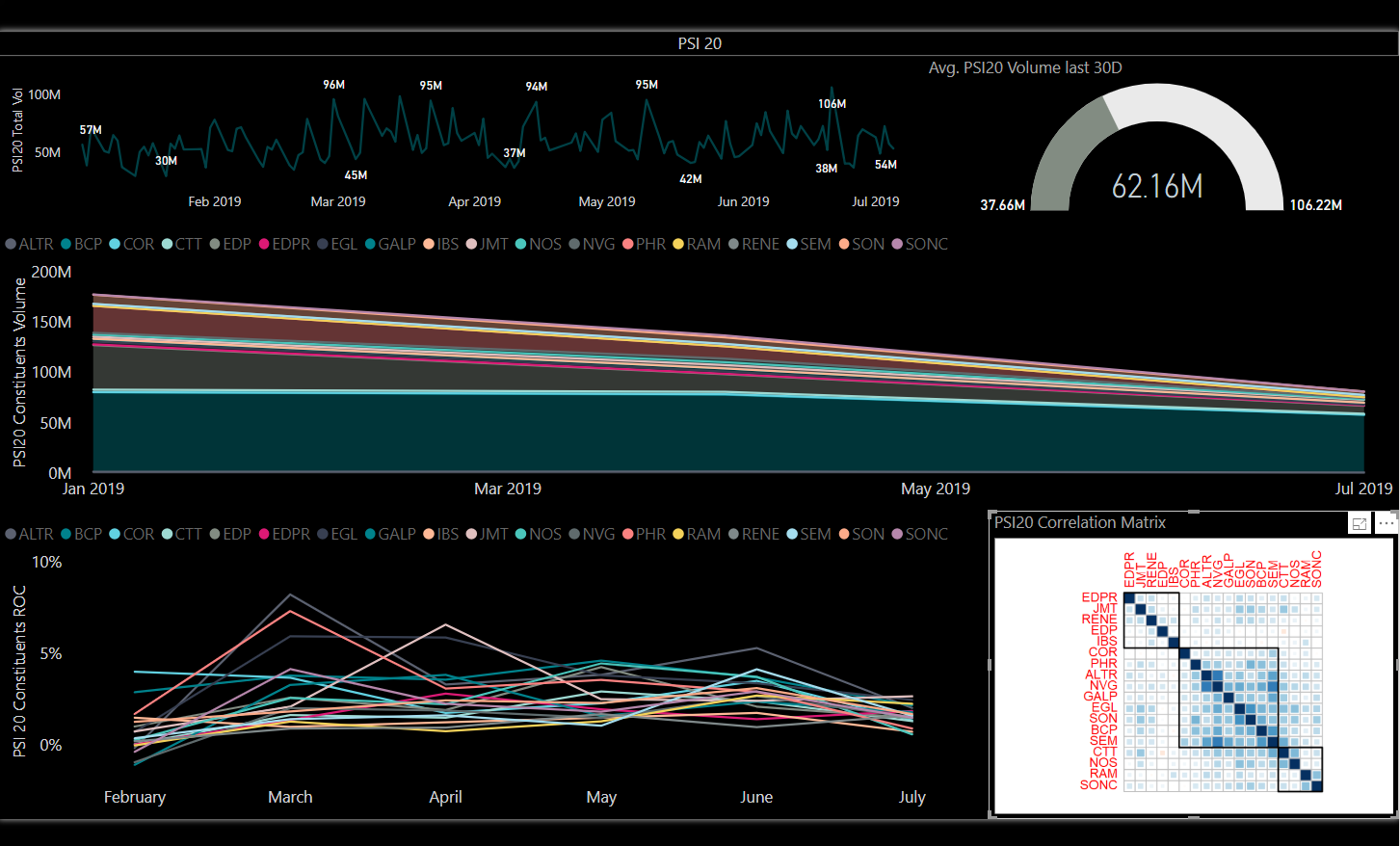The width and height of the screenshot is (1400, 846).
Task: Toggle the JMT series in the area chart legend
Action: pyautogui.click(x=487, y=244)
